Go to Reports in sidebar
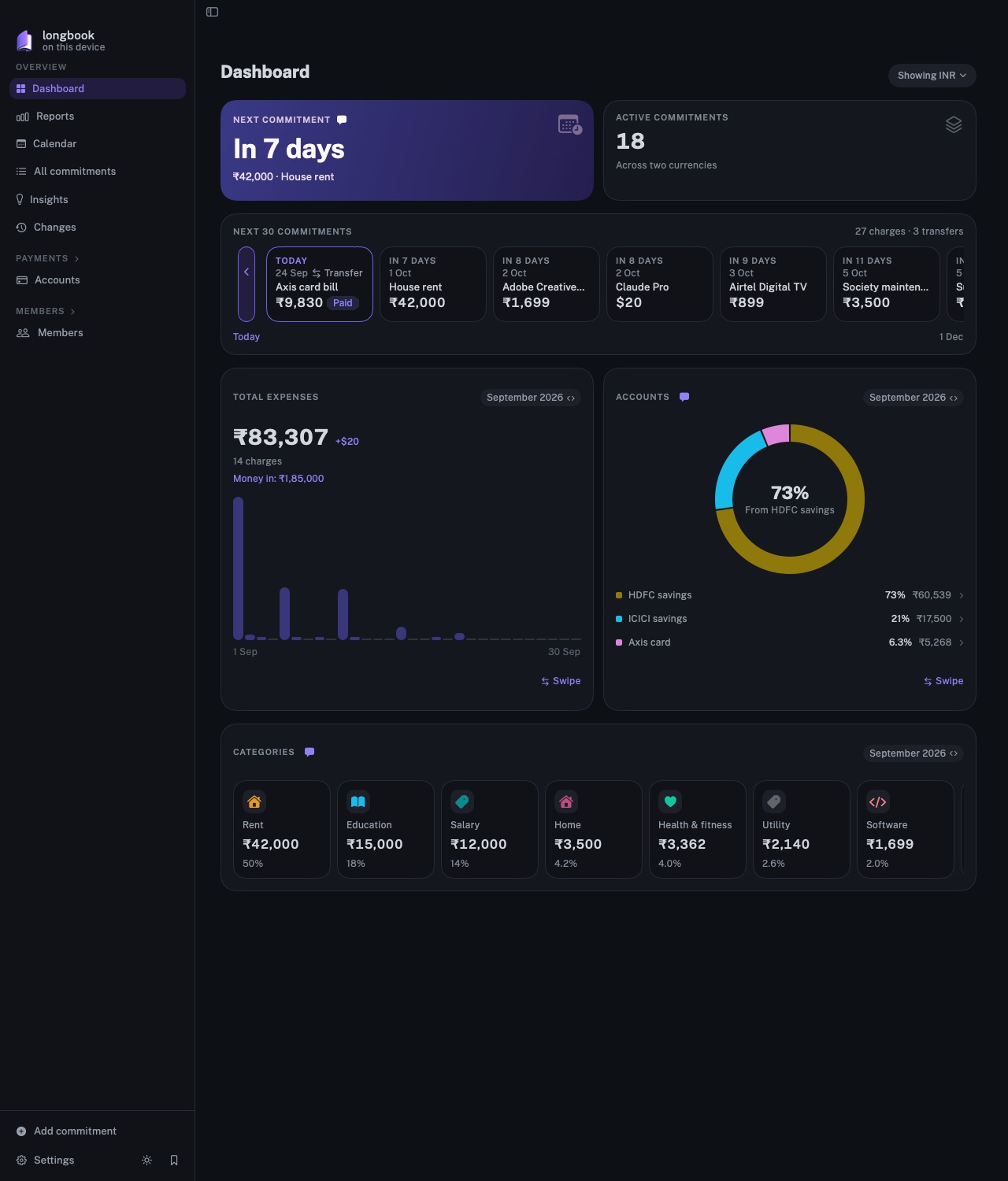Image resolution: width=1008 pixels, height=1181 pixels. coord(98,116)
